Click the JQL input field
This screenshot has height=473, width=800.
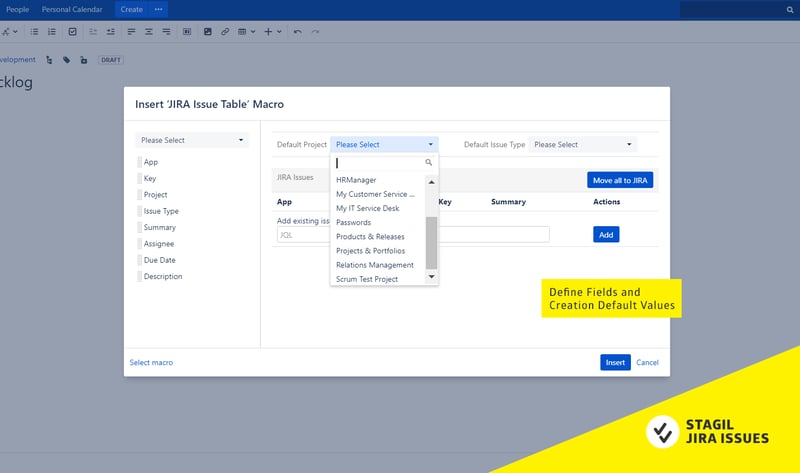click(x=413, y=235)
